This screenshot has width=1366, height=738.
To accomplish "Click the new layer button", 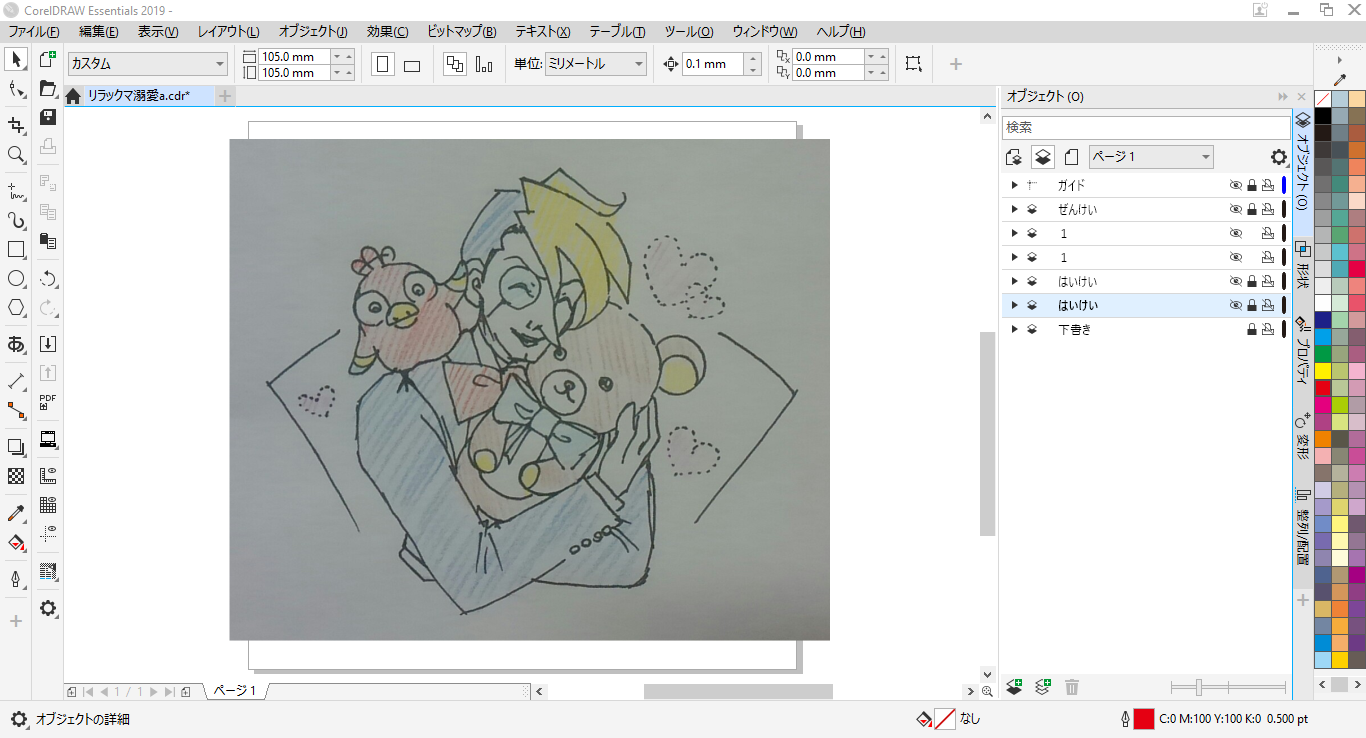I will pos(1014,687).
